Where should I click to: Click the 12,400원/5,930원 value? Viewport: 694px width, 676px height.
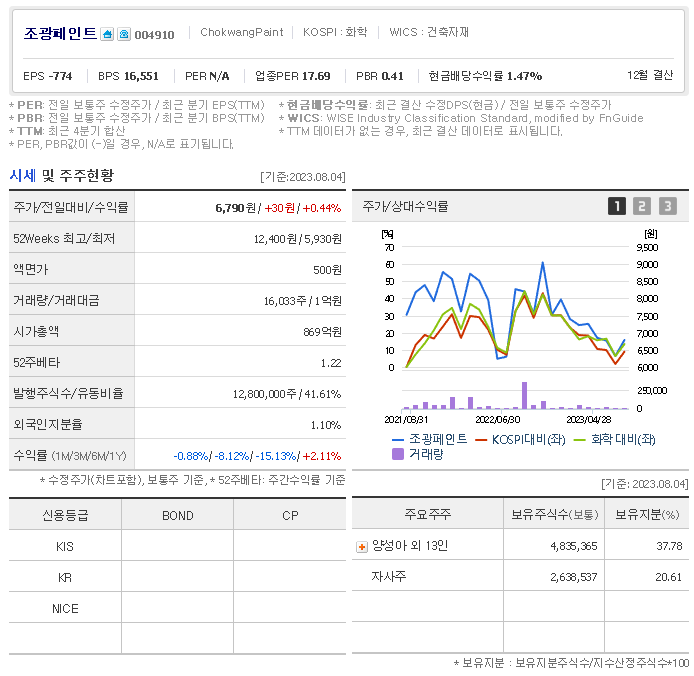[297, 239]
